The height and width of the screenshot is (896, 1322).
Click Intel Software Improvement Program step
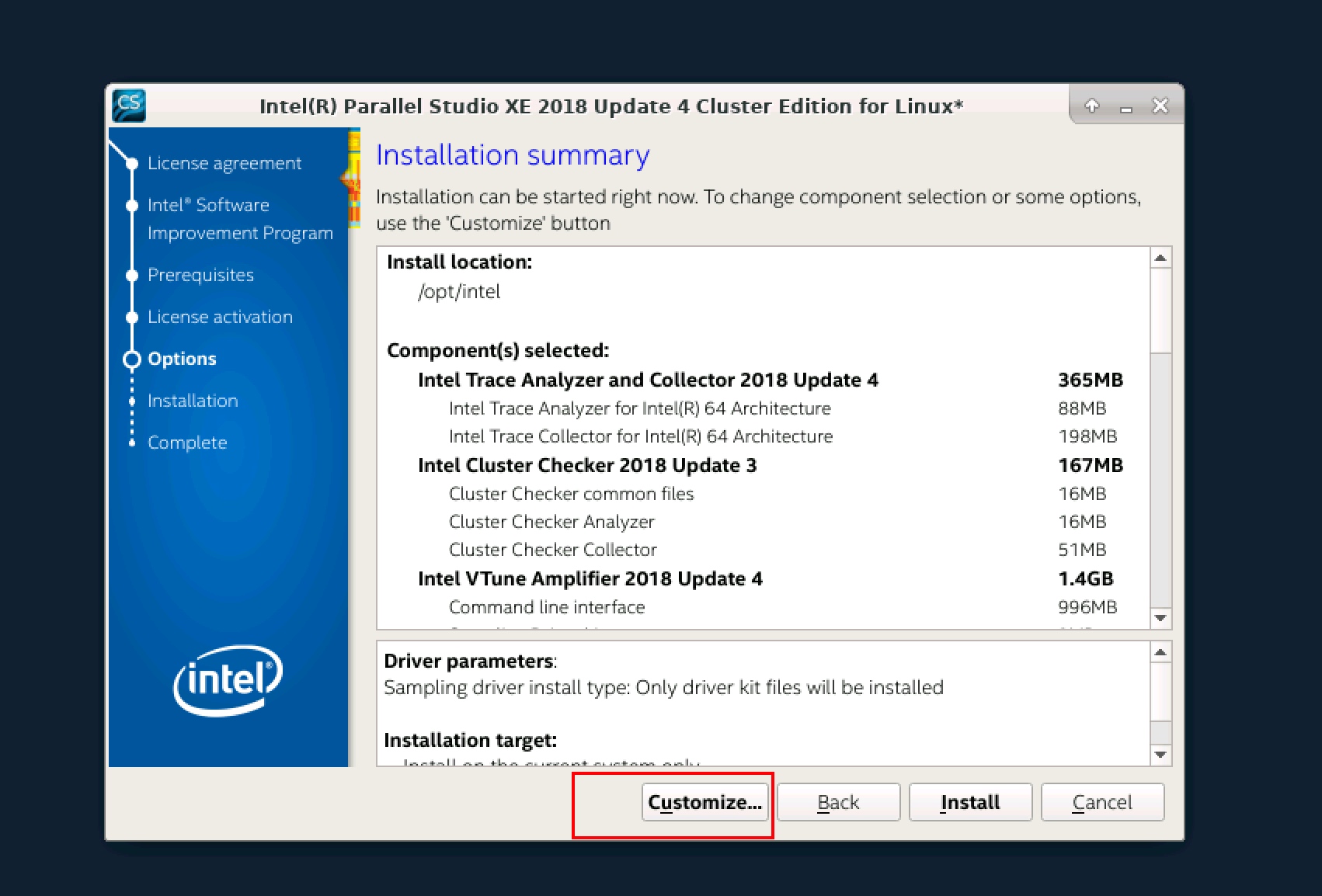239,219
